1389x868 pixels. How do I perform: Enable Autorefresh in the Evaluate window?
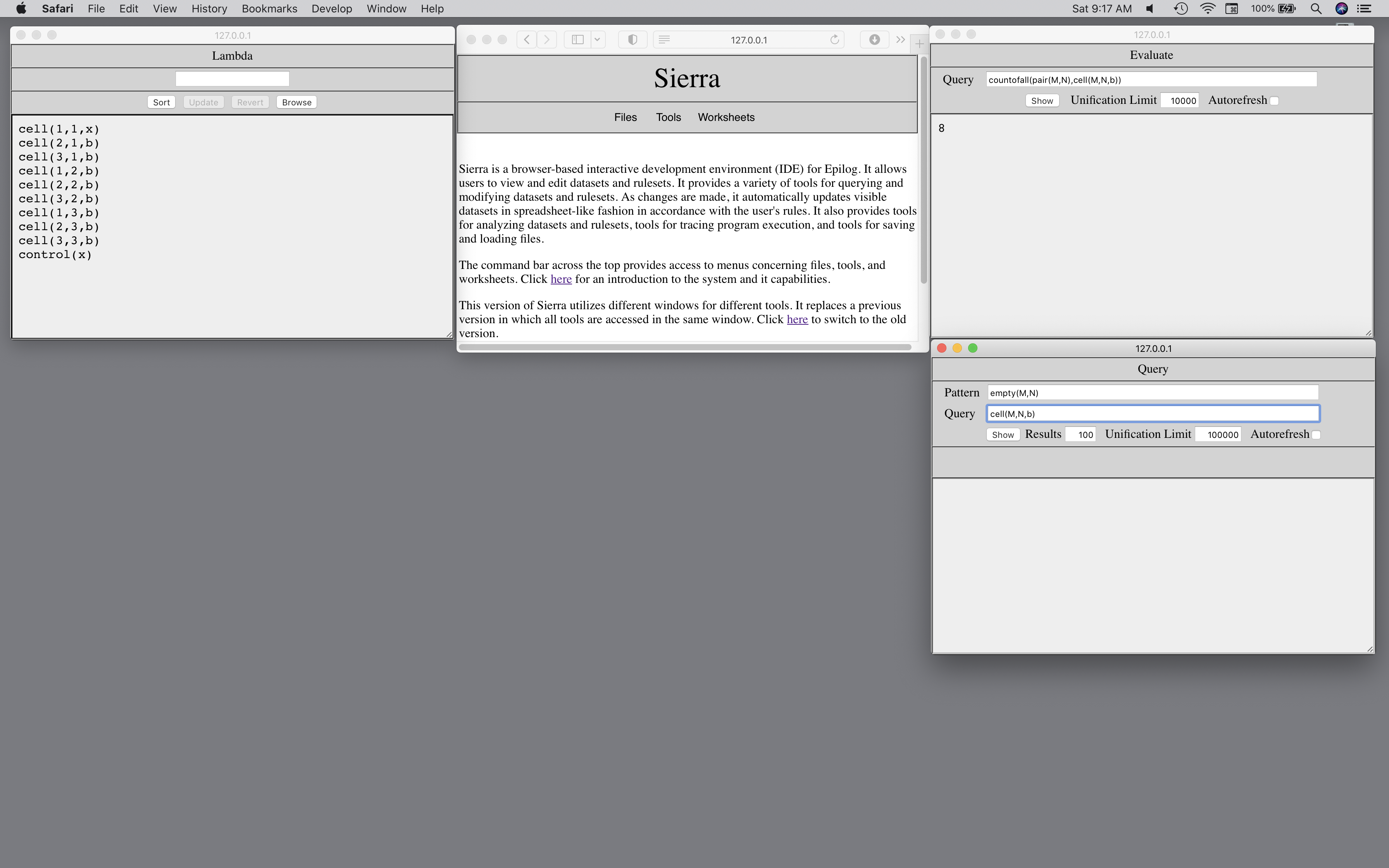[1274, 101]
